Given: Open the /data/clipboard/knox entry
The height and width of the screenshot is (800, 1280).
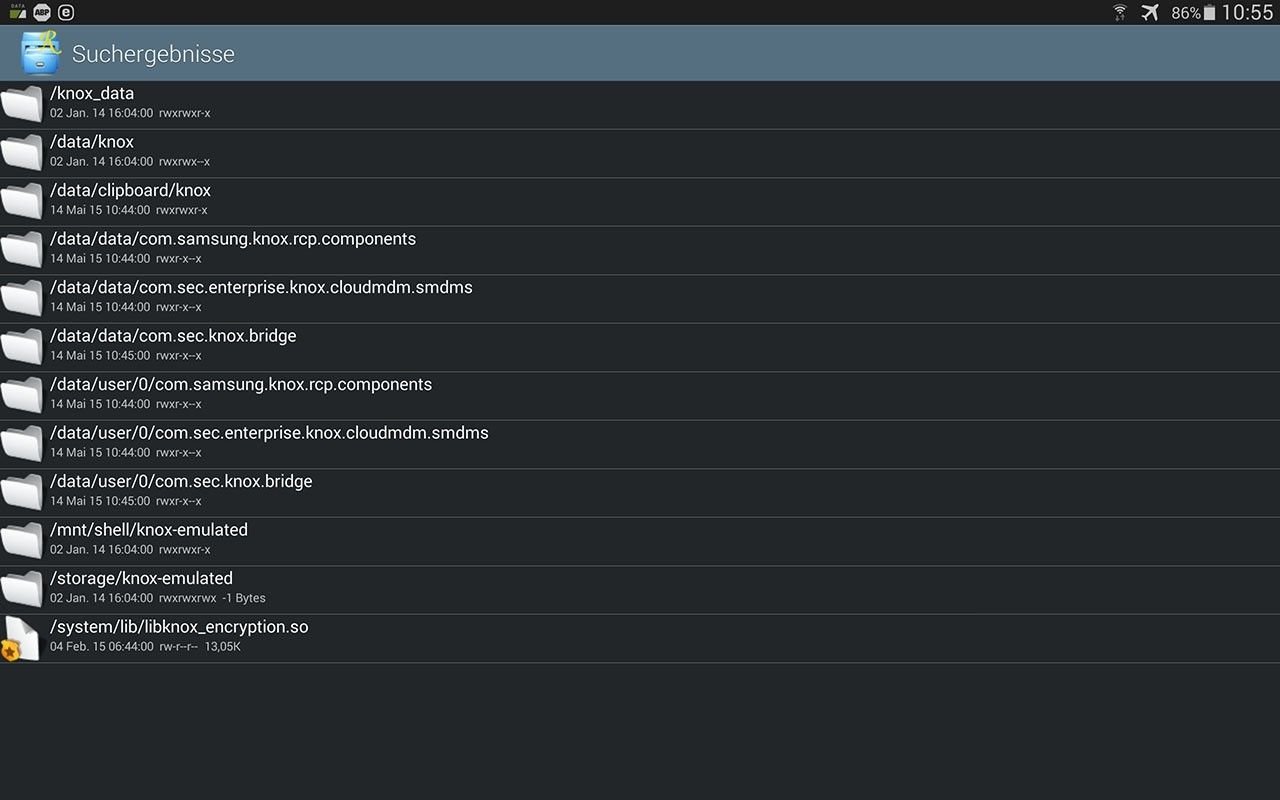Looking at the screenshot, I should coord(131,190).
